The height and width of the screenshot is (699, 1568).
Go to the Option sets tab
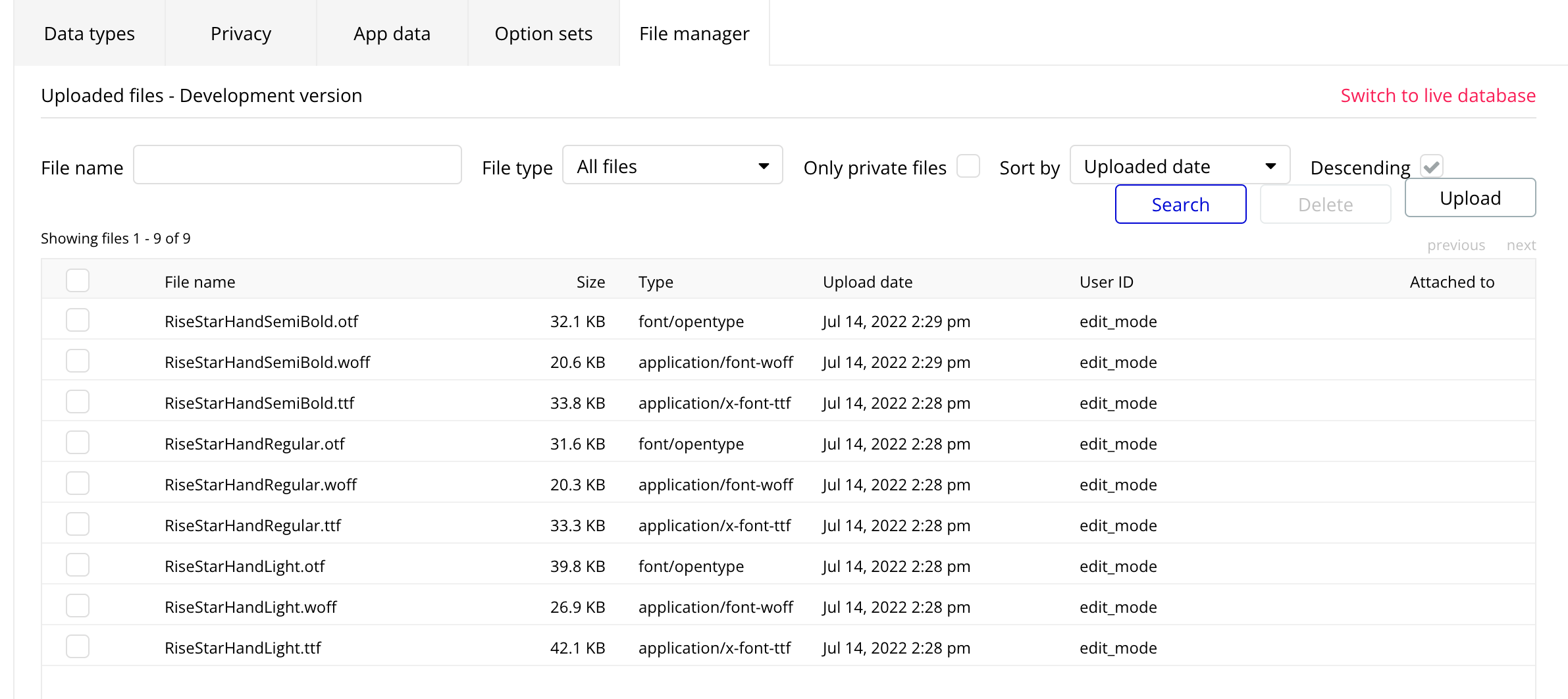tap(543, 34)
